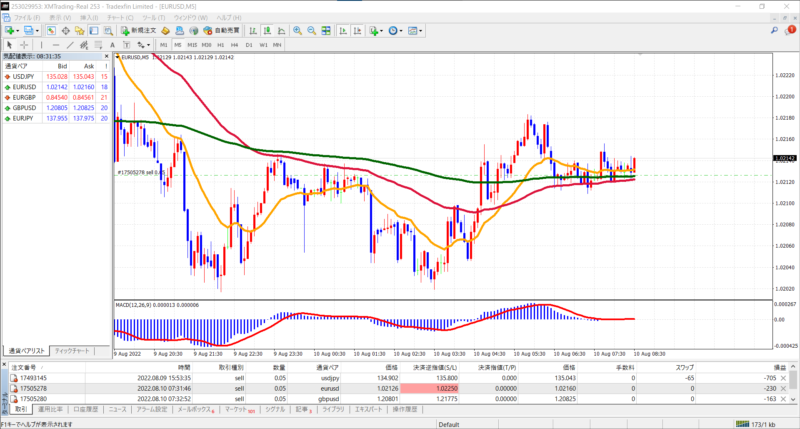Expand the periods dropdown arrow
The image size is (800, 429).
point(401,31)
